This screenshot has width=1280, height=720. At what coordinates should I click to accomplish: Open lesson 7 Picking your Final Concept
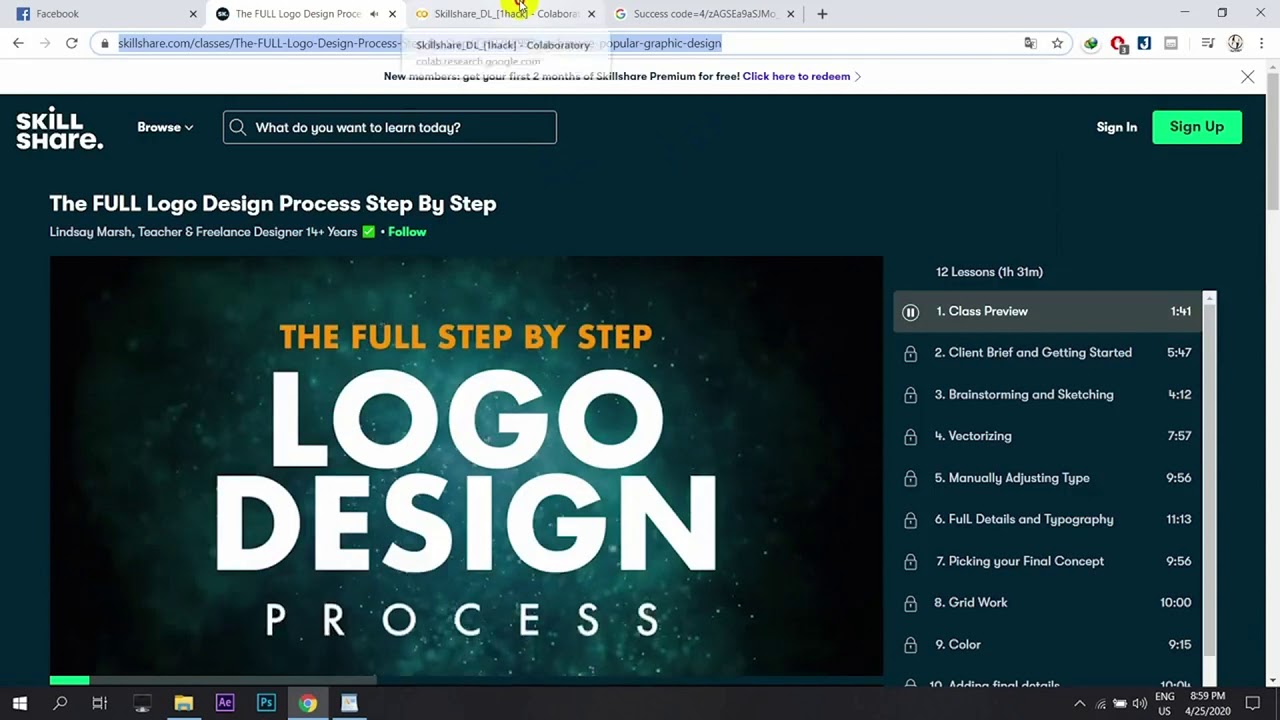coord(1020,561)
